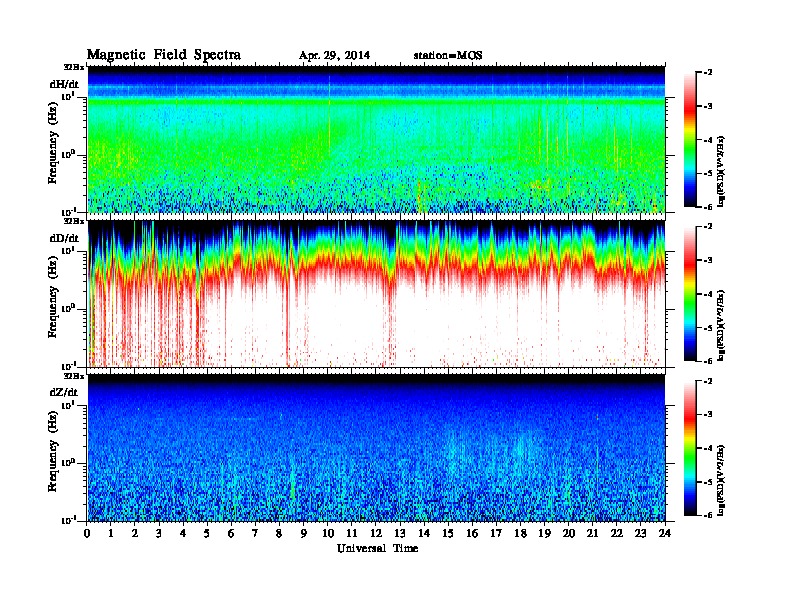Click the PSD units label of dZ/dt color bar
Screen dimensions: 792x612
(x=721, y=480)
